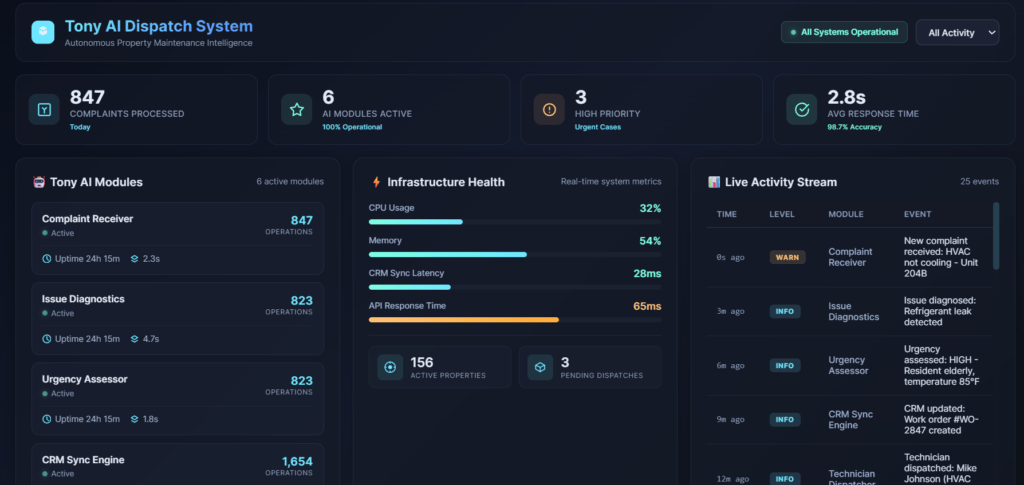Click the Pending Dispatches cube icon
The width and height of the screenshot is (1024, 485).
[x=538, y=367]
